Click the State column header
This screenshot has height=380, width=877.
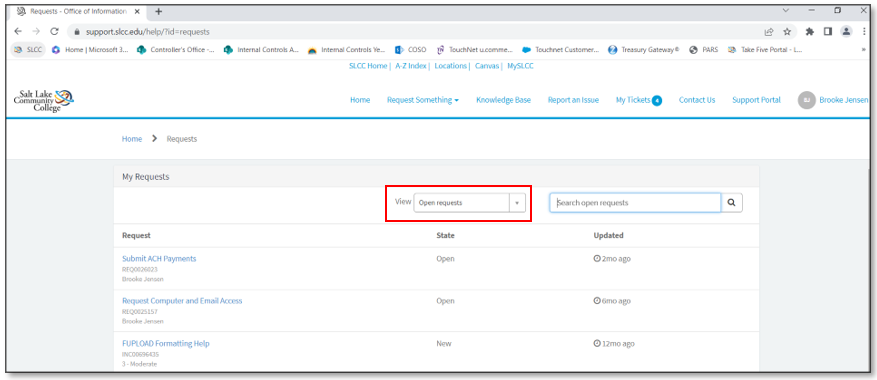445,236
